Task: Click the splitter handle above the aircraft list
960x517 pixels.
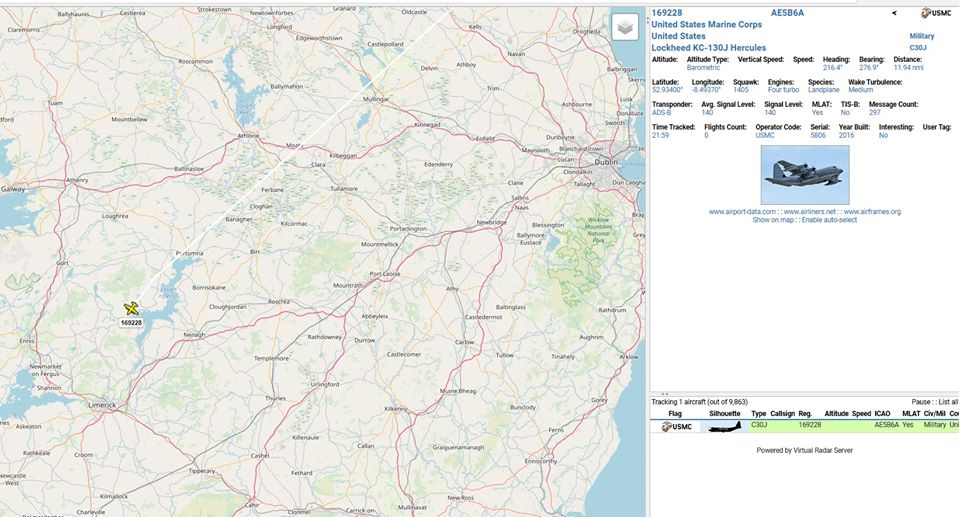Action: coord(665,394)
